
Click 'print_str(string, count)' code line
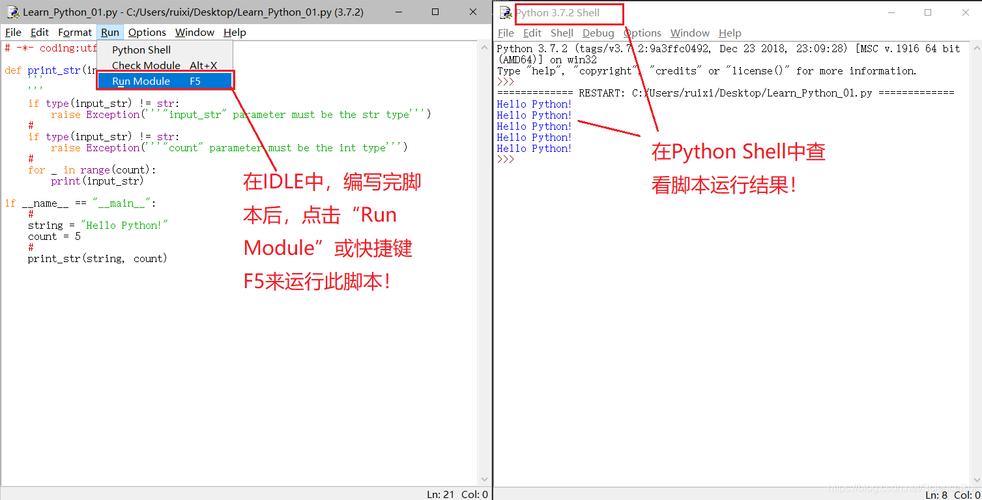pos(97,258)
